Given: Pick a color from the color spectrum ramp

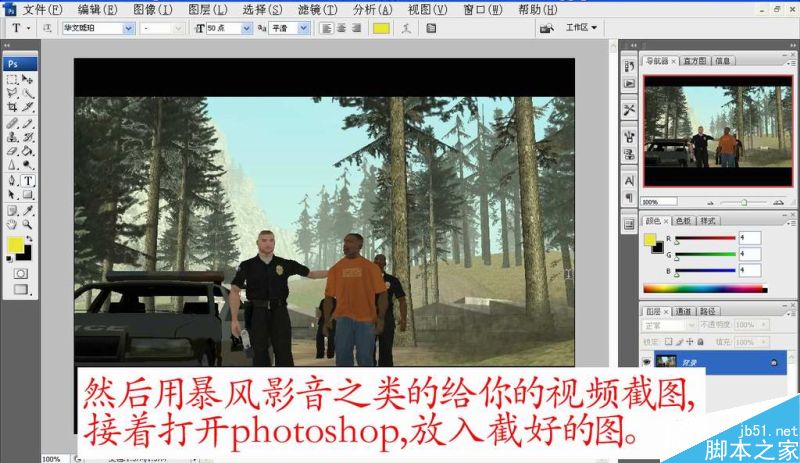Looking at the screenshot, I should click(705, 289).
